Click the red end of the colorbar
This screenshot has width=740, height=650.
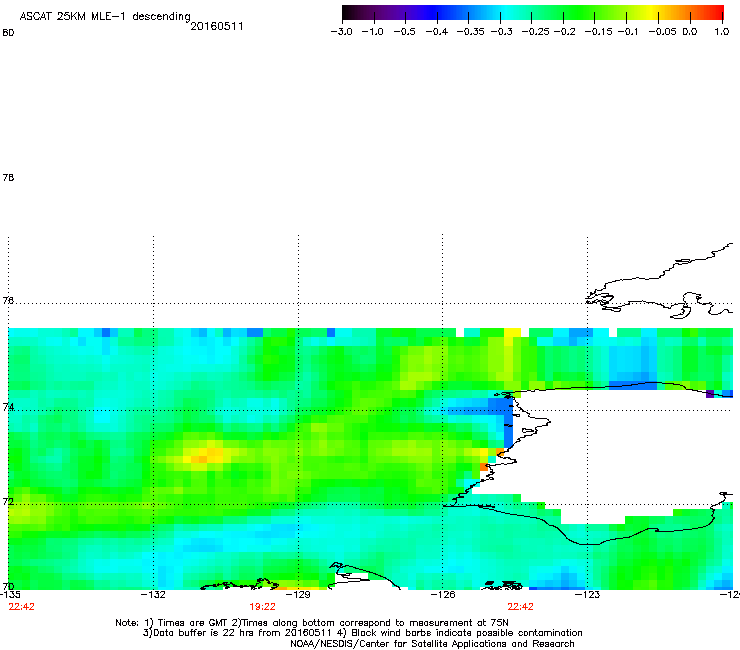[714, 13]
